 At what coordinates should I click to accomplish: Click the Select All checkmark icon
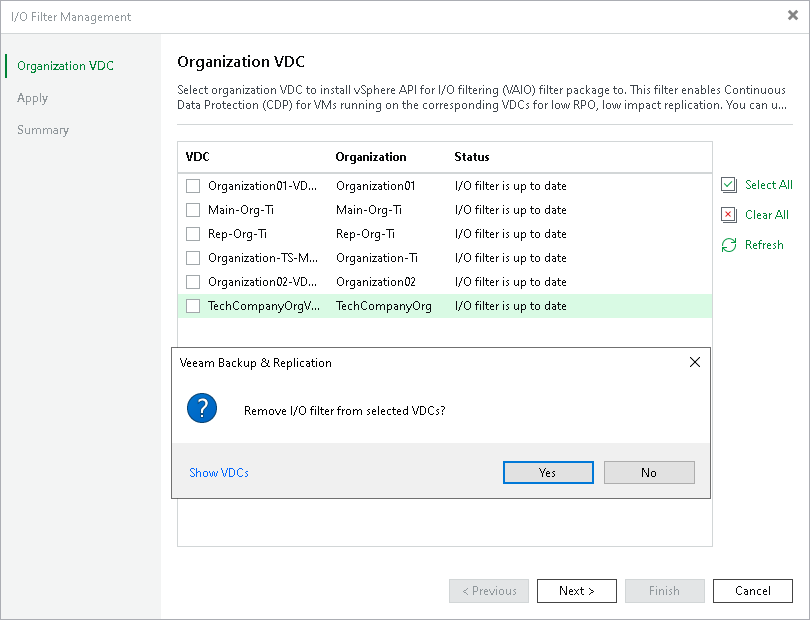pos(729,185)
